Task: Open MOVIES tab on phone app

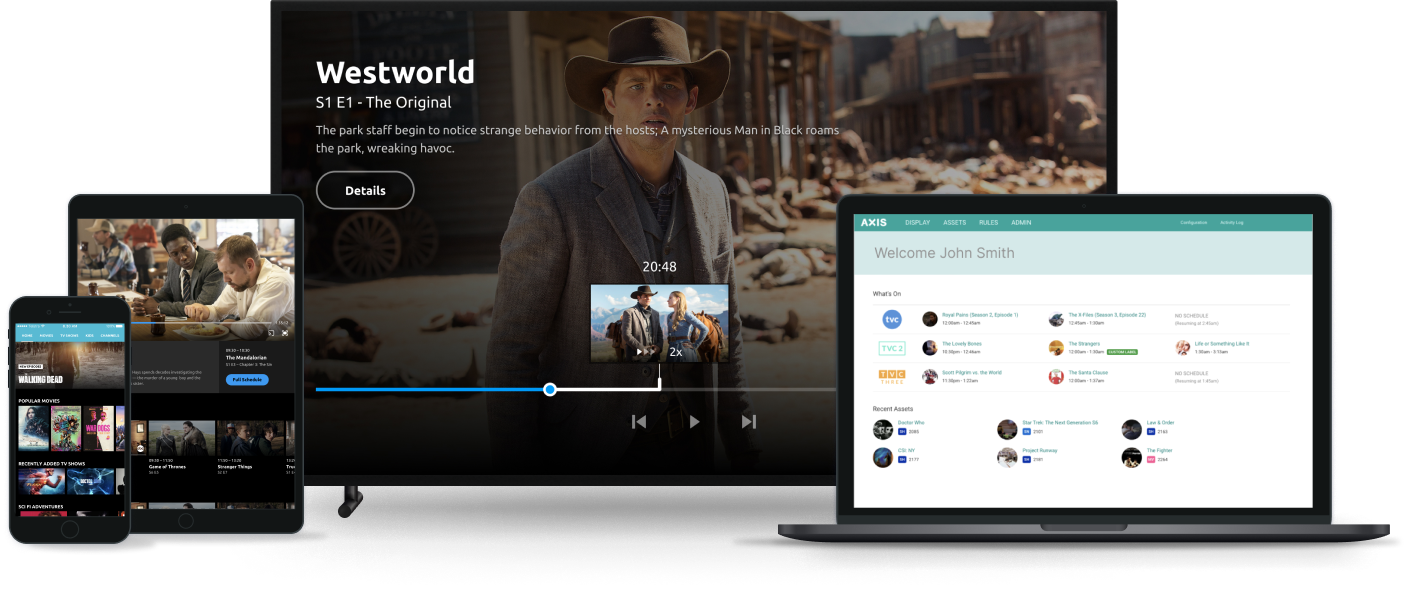Action: click(x=46, y=336)
